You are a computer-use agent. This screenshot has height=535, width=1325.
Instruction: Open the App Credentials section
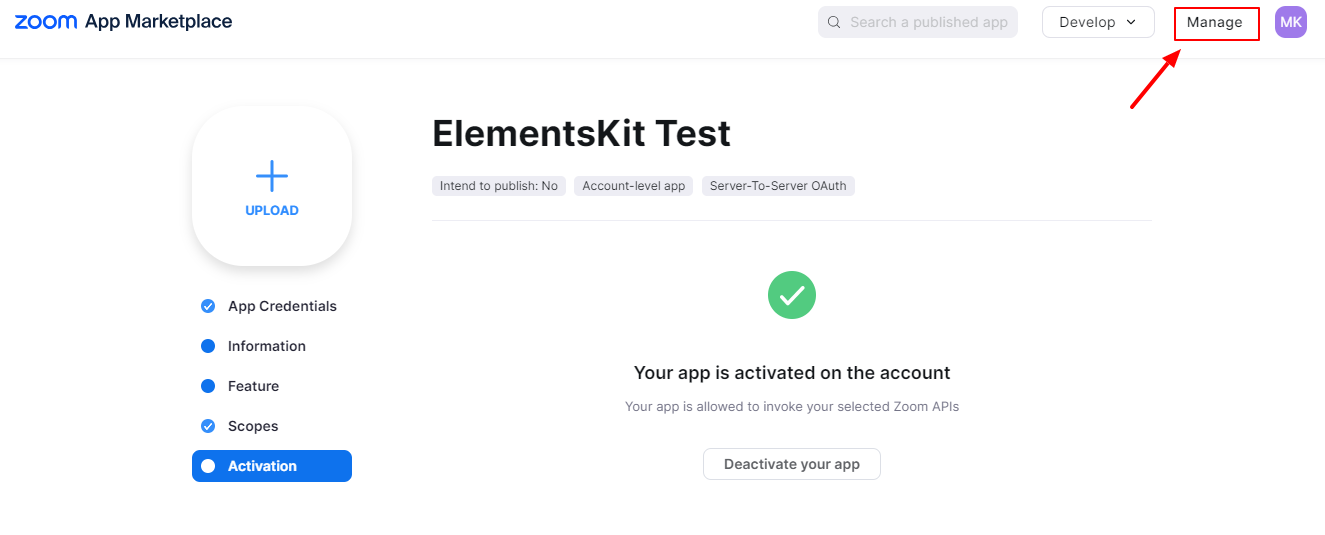282,306
